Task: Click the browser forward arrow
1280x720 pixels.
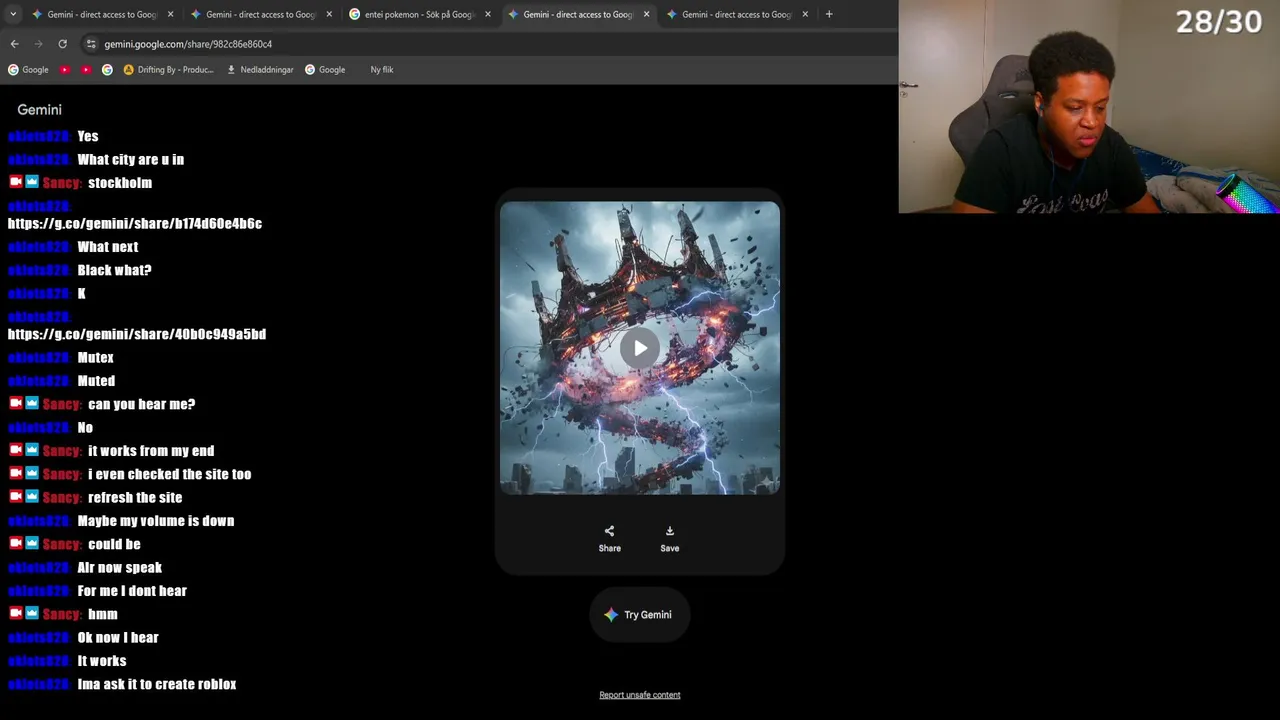Action: pyautogui.click(x=38, y=44)
